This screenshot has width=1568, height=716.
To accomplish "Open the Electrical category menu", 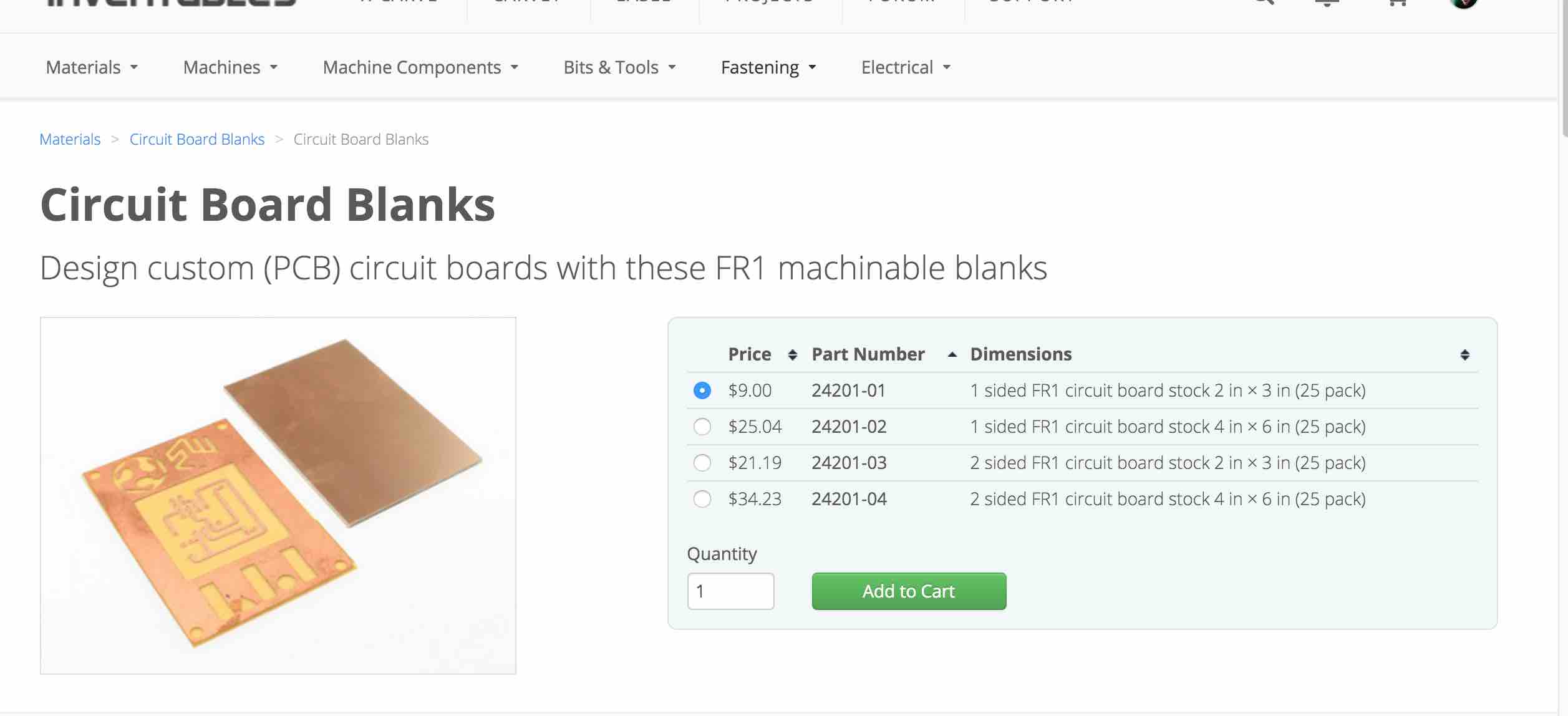I will point(906,67).
